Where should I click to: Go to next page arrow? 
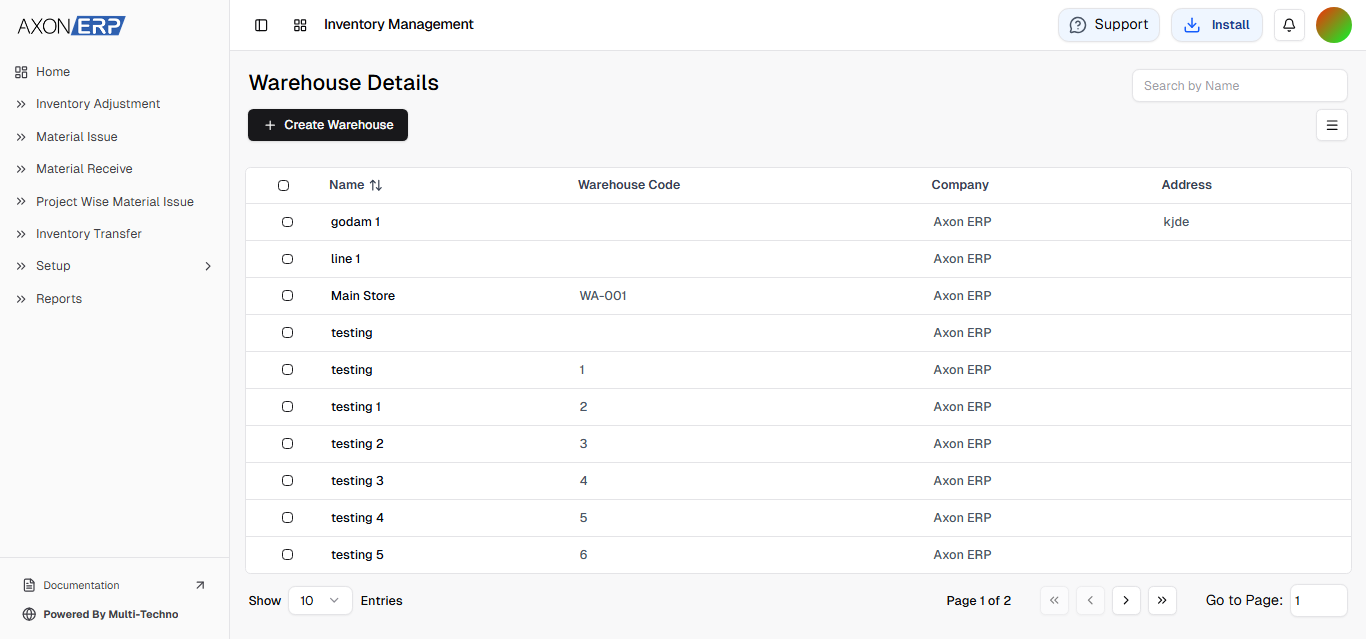1126,600
